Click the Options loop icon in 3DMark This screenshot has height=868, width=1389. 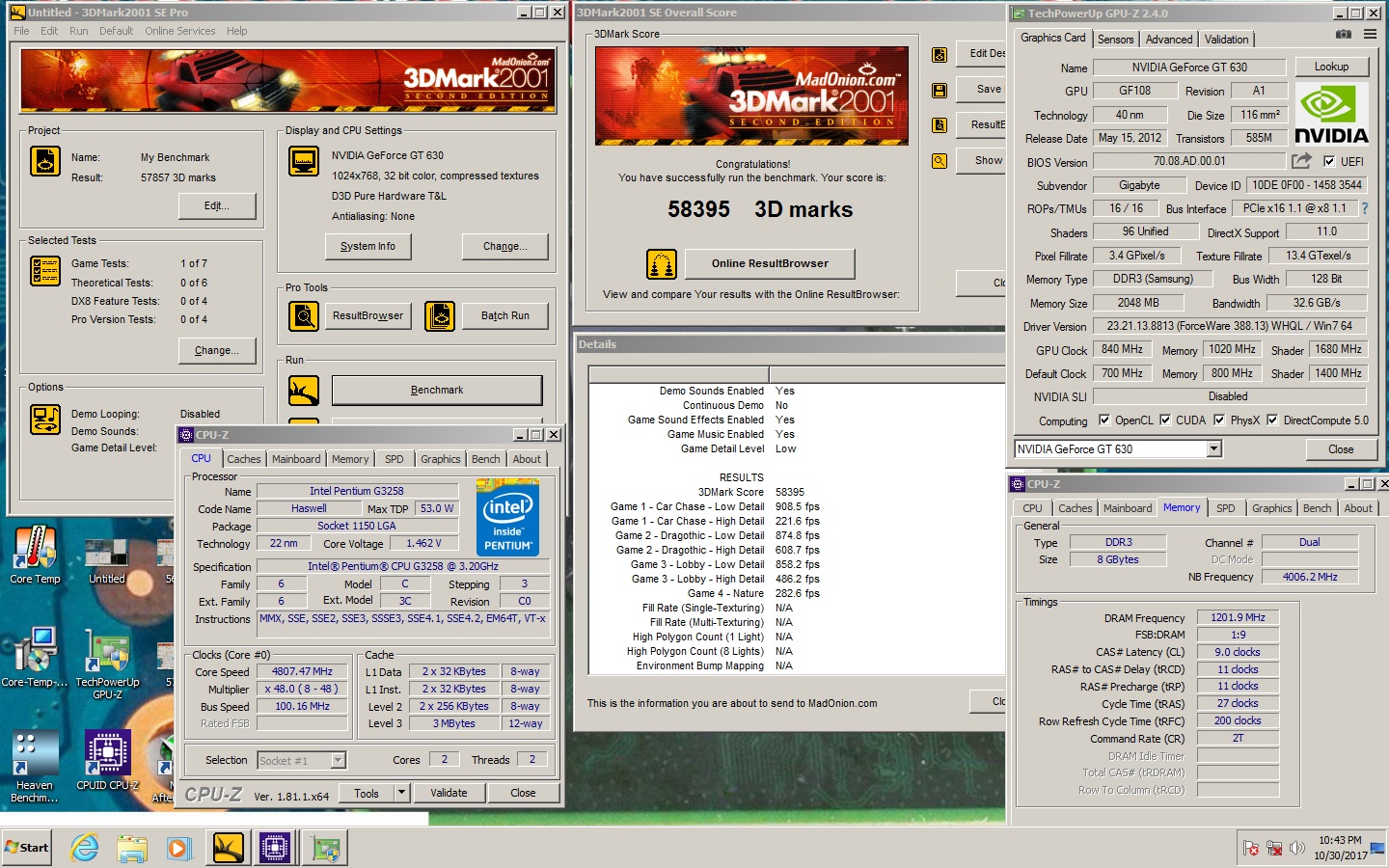click(x=45, y=420)
